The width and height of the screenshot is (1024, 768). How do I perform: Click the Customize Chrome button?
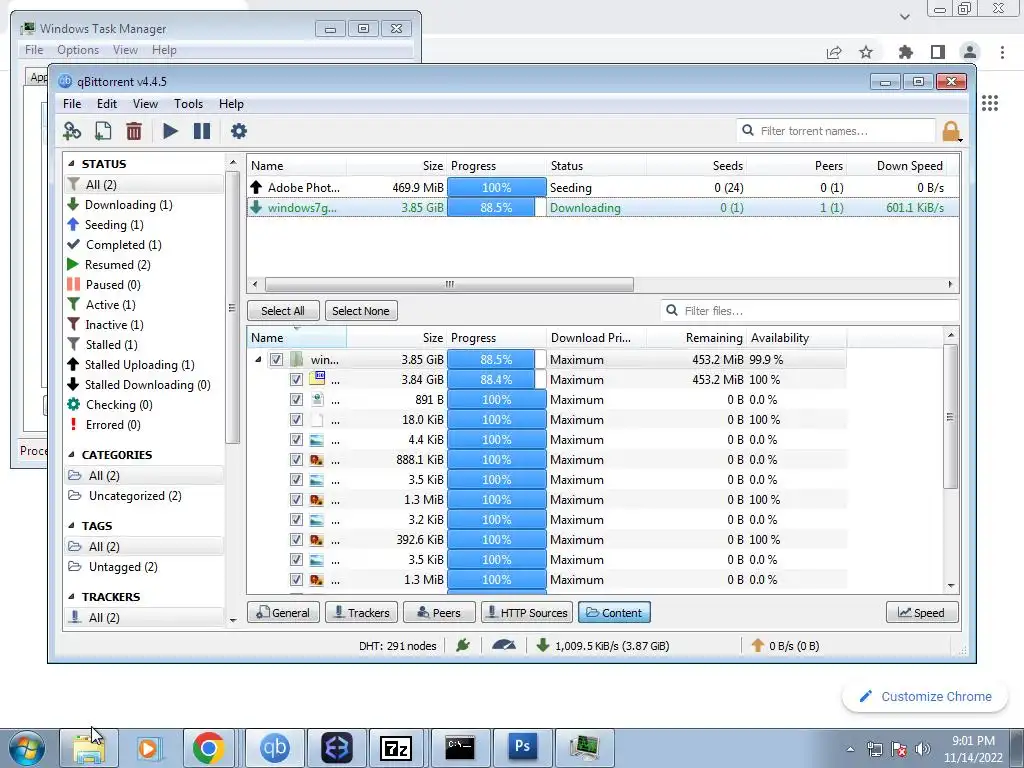tap(925, 697)
